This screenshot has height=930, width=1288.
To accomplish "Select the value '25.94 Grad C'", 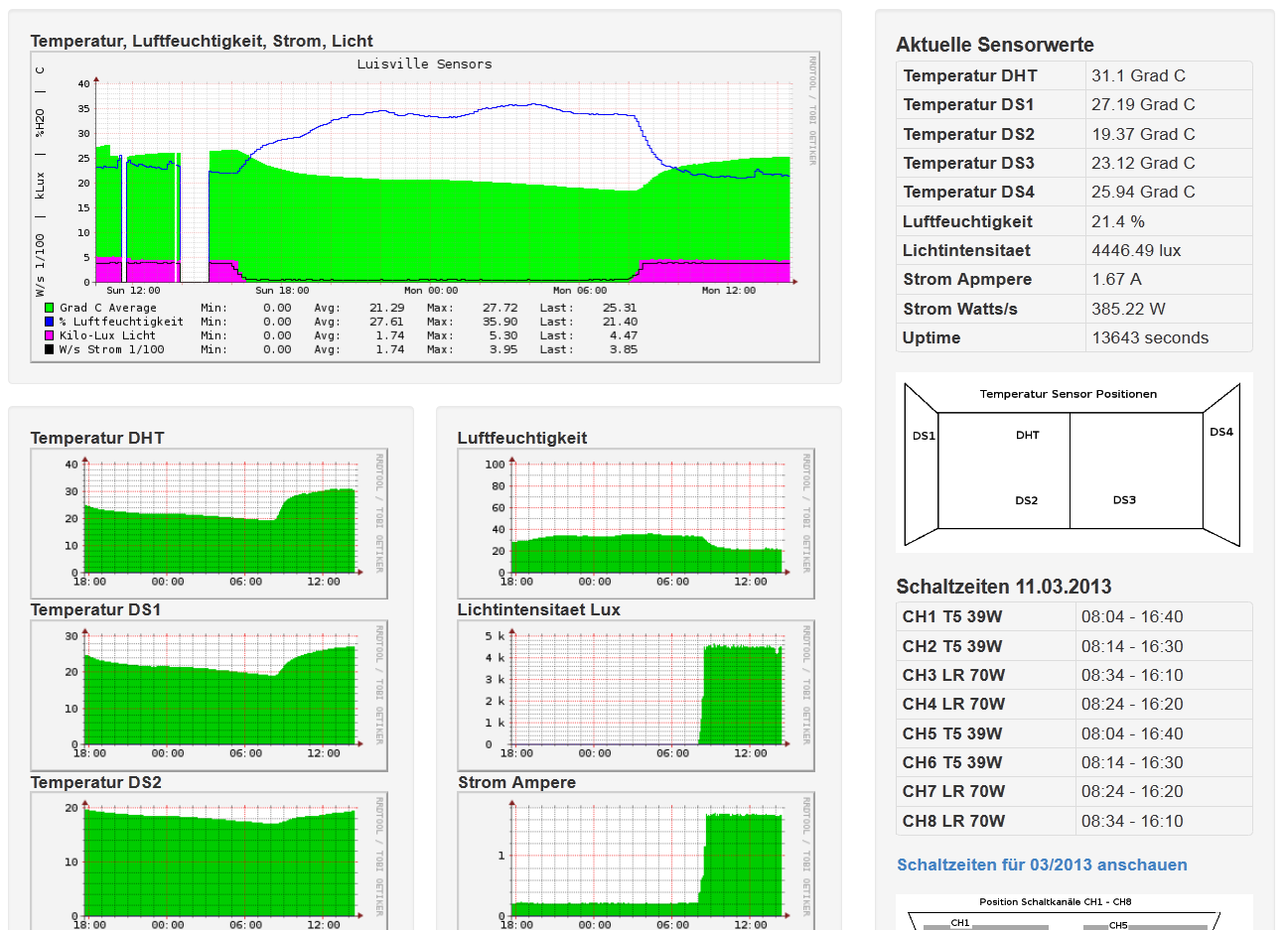I will (1143, 192).
